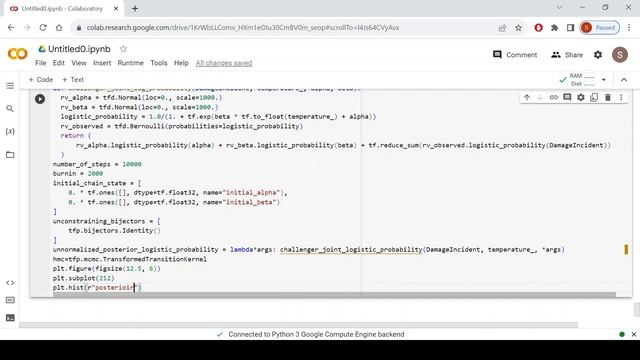The height and width of the screenshot is (360, 640).
Task: Click the Untitled0.ipynb notebook title
Action: [x=79, y=49]
